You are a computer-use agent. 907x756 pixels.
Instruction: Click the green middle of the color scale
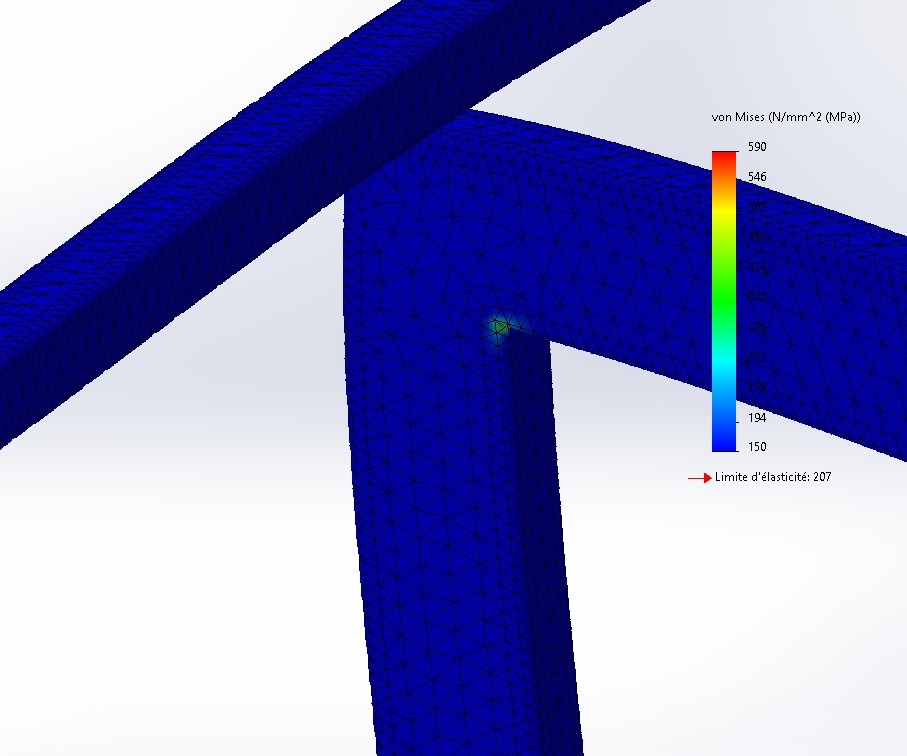(724, 290)
